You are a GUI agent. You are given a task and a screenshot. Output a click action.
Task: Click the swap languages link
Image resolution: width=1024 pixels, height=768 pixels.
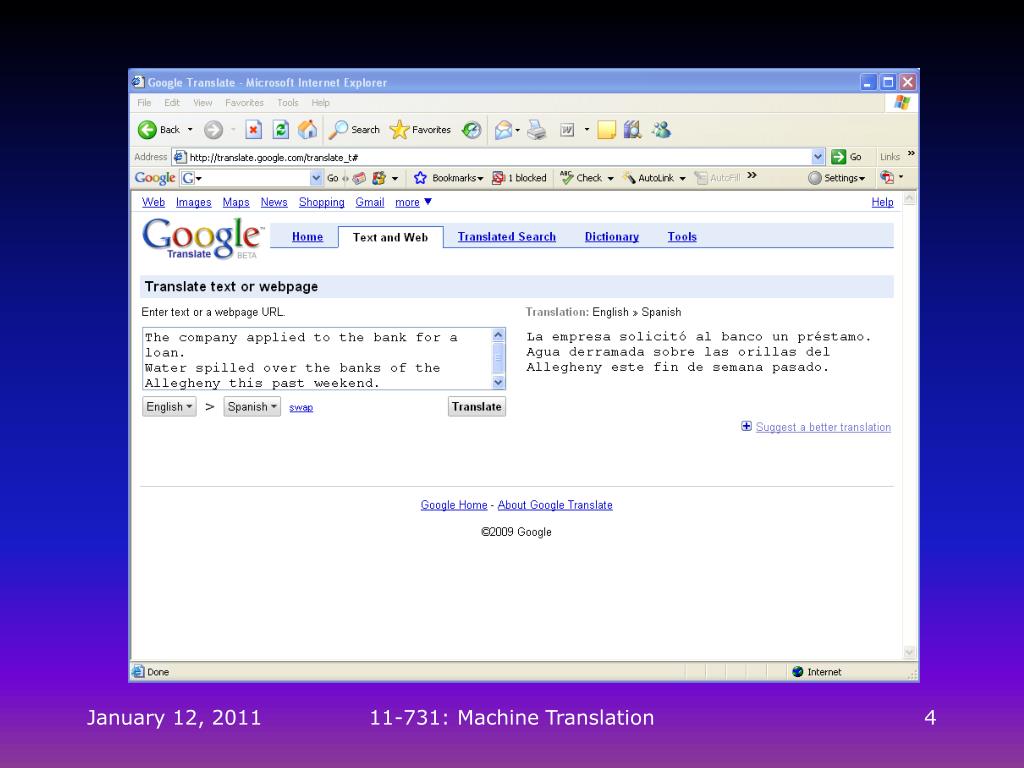click(301, 408)
